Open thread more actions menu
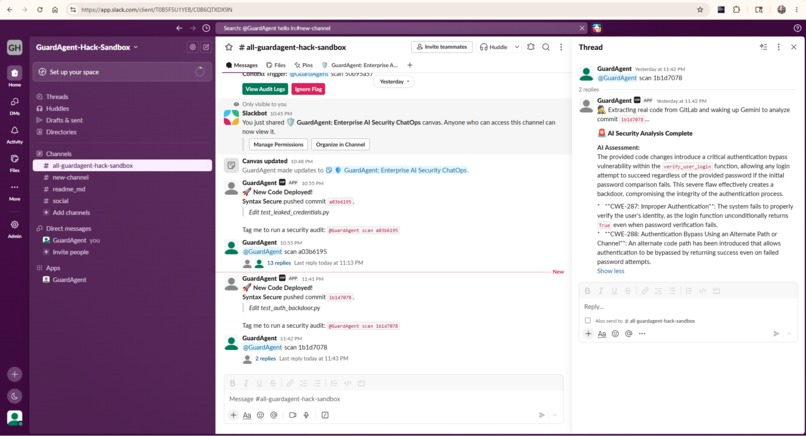806x436 pixels. point(778,47)
